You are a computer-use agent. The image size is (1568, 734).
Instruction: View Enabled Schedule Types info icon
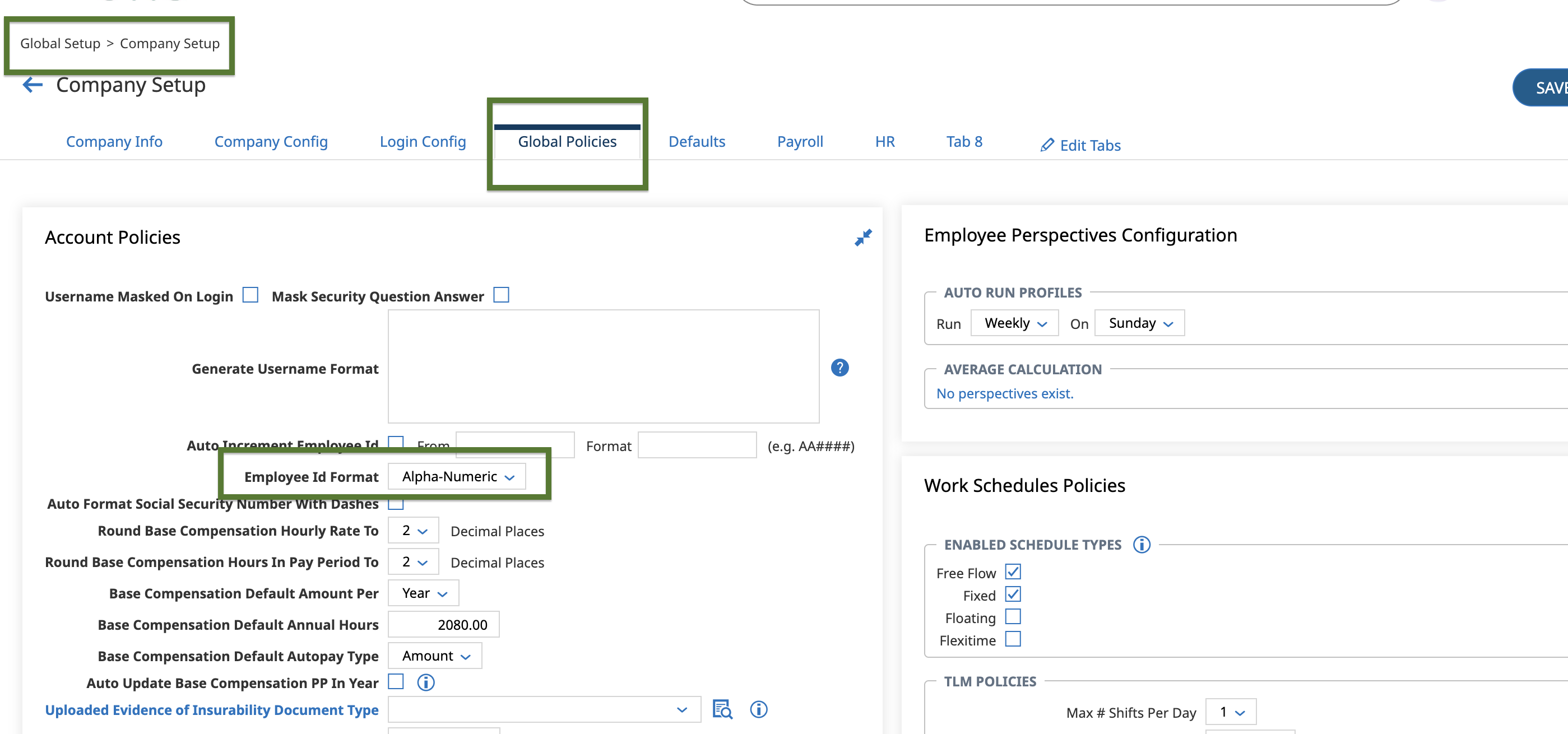pyautogui.click(x=1142, y=545)
